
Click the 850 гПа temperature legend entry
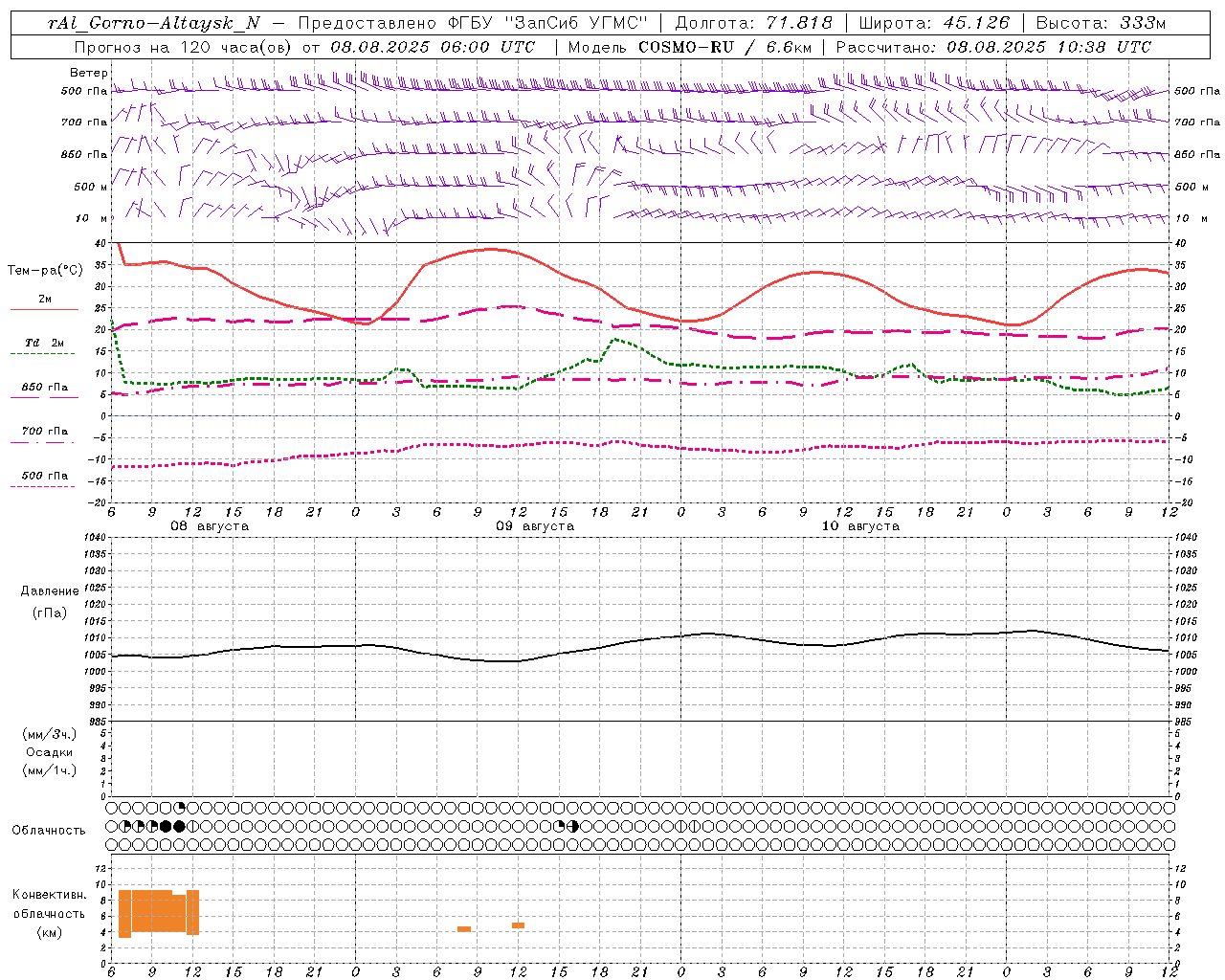[x=45, y=388]
